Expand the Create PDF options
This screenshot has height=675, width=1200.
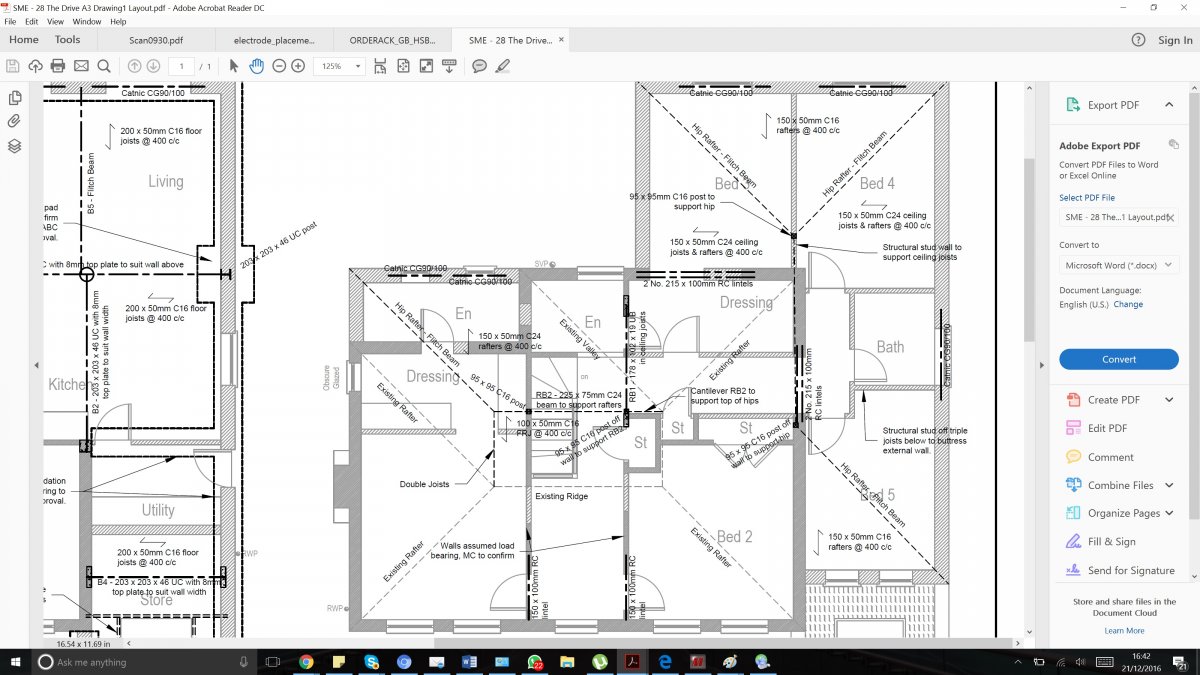1168,400
